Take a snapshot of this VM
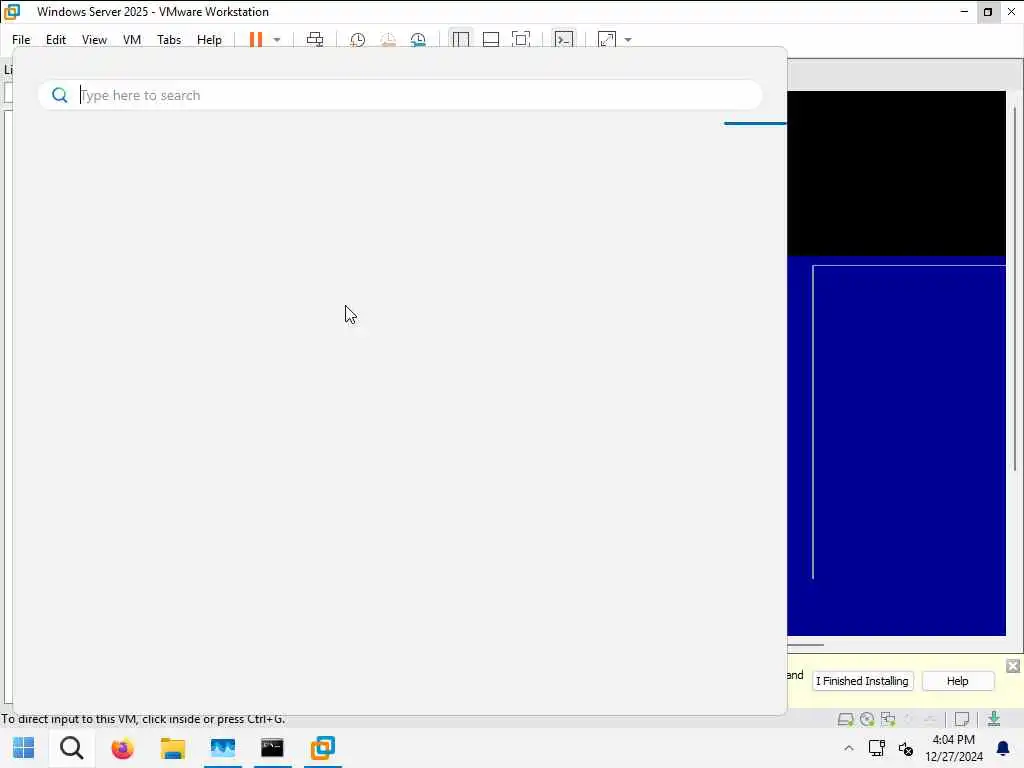This screenshot has height=768, width=1024. coord(357,40)
